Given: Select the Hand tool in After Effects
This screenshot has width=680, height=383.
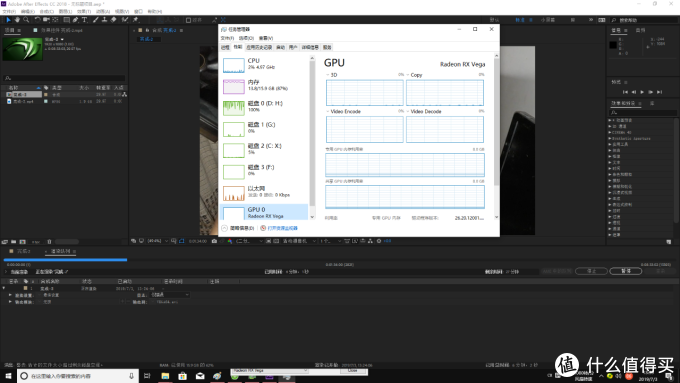Looking at the screenshot, I should coord(17,20).
